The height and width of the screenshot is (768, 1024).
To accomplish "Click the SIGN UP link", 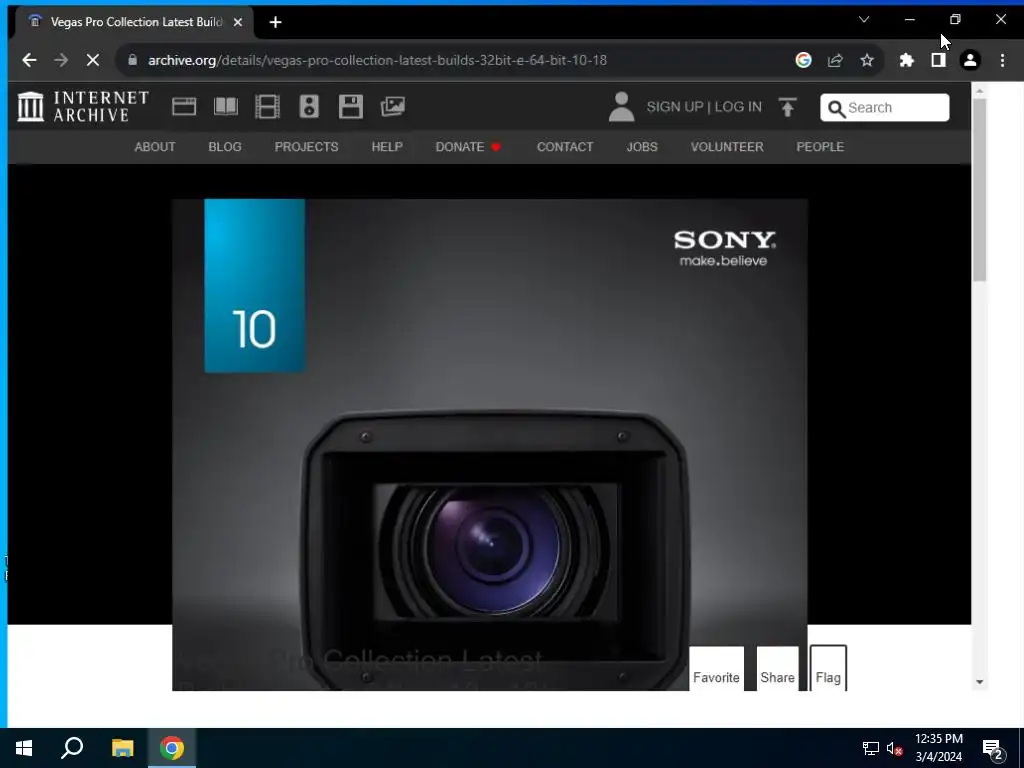I will coord(675,106).
